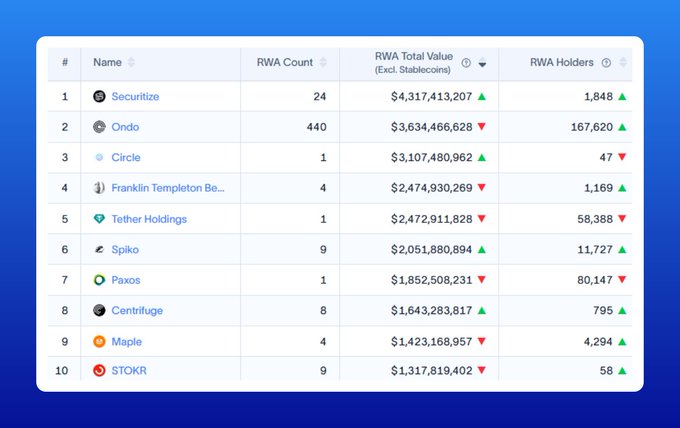680x428 pixels.
Task: Click the holders figure 11,727
Action: (595, 249)
